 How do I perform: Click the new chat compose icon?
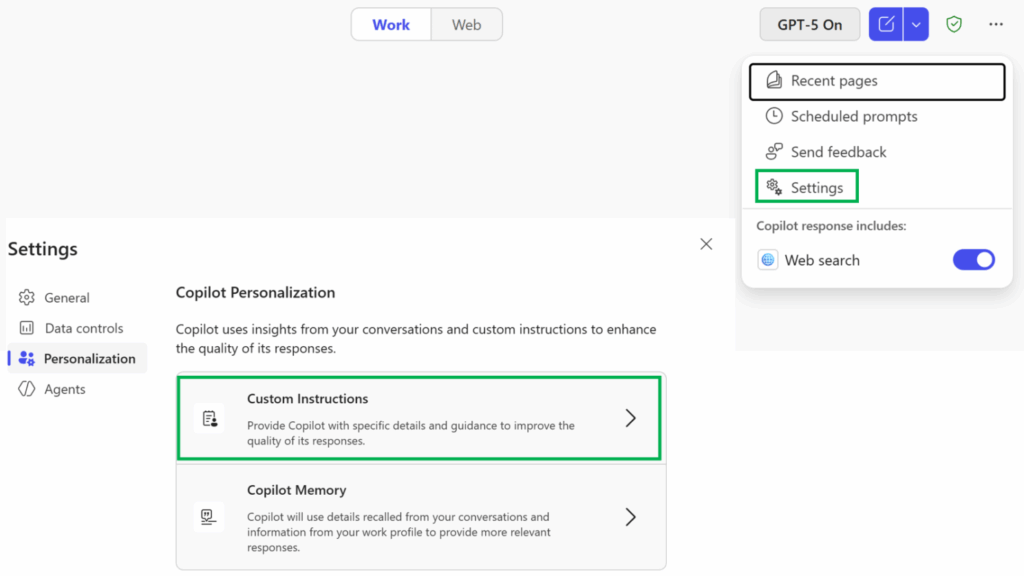coord(885,25)
